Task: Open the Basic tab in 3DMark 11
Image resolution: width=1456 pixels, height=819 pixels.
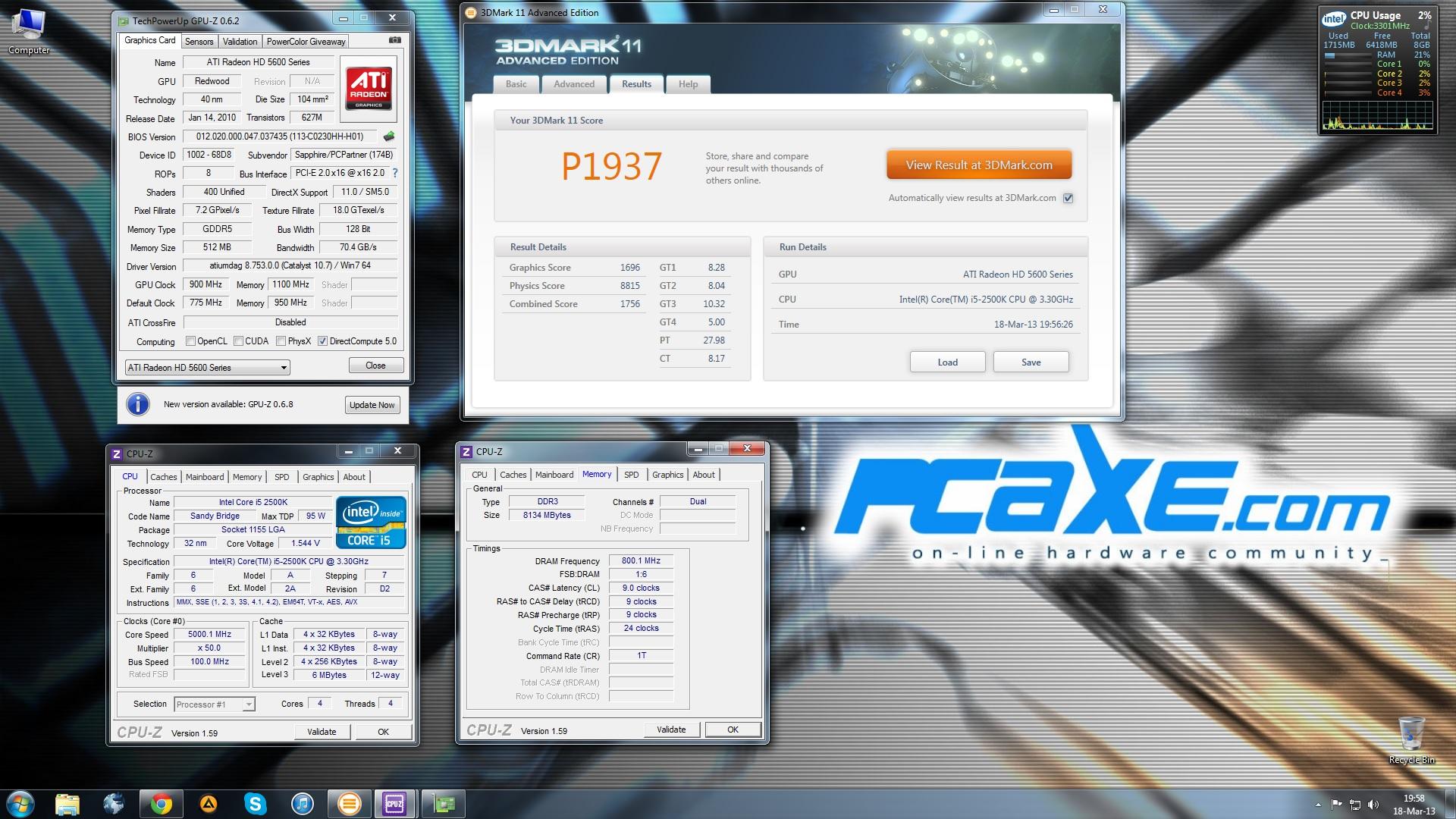Action: pos(516,84)
